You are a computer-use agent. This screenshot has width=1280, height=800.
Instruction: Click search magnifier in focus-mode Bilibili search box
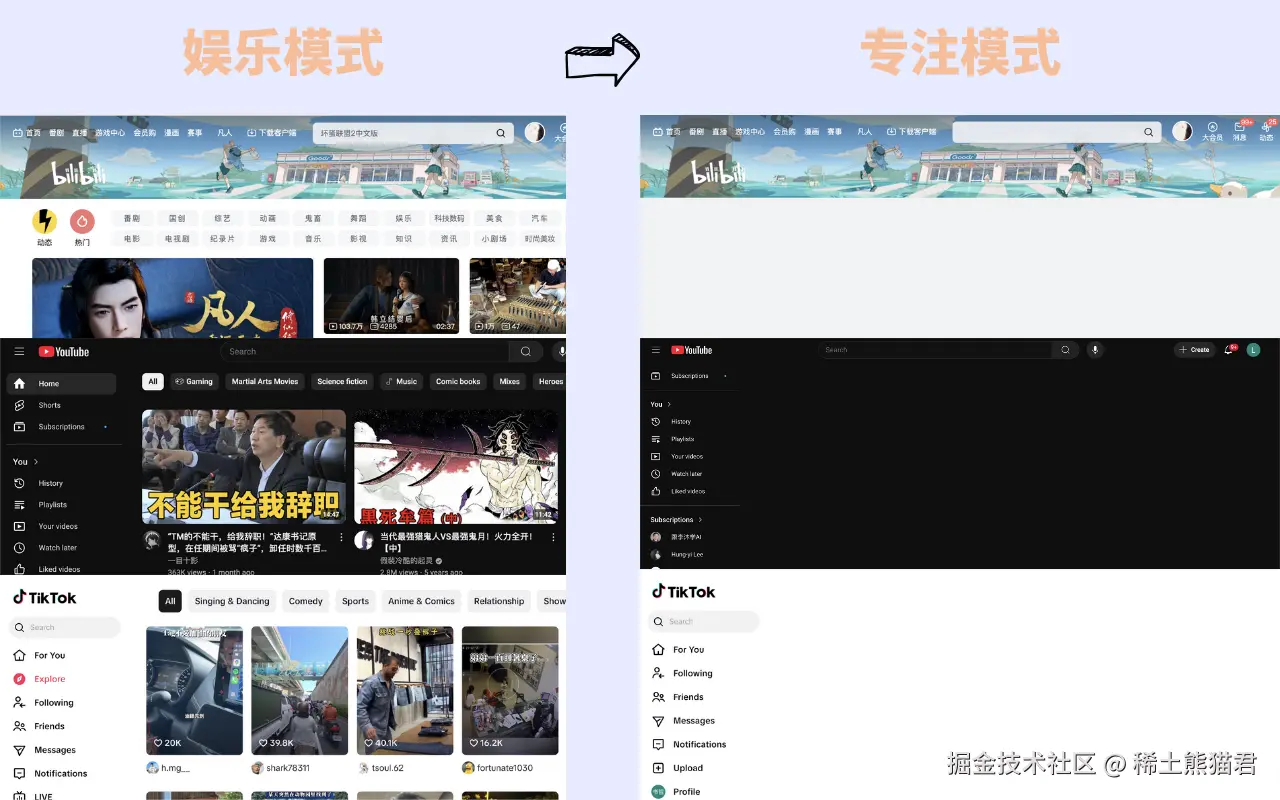[1149, 132]
